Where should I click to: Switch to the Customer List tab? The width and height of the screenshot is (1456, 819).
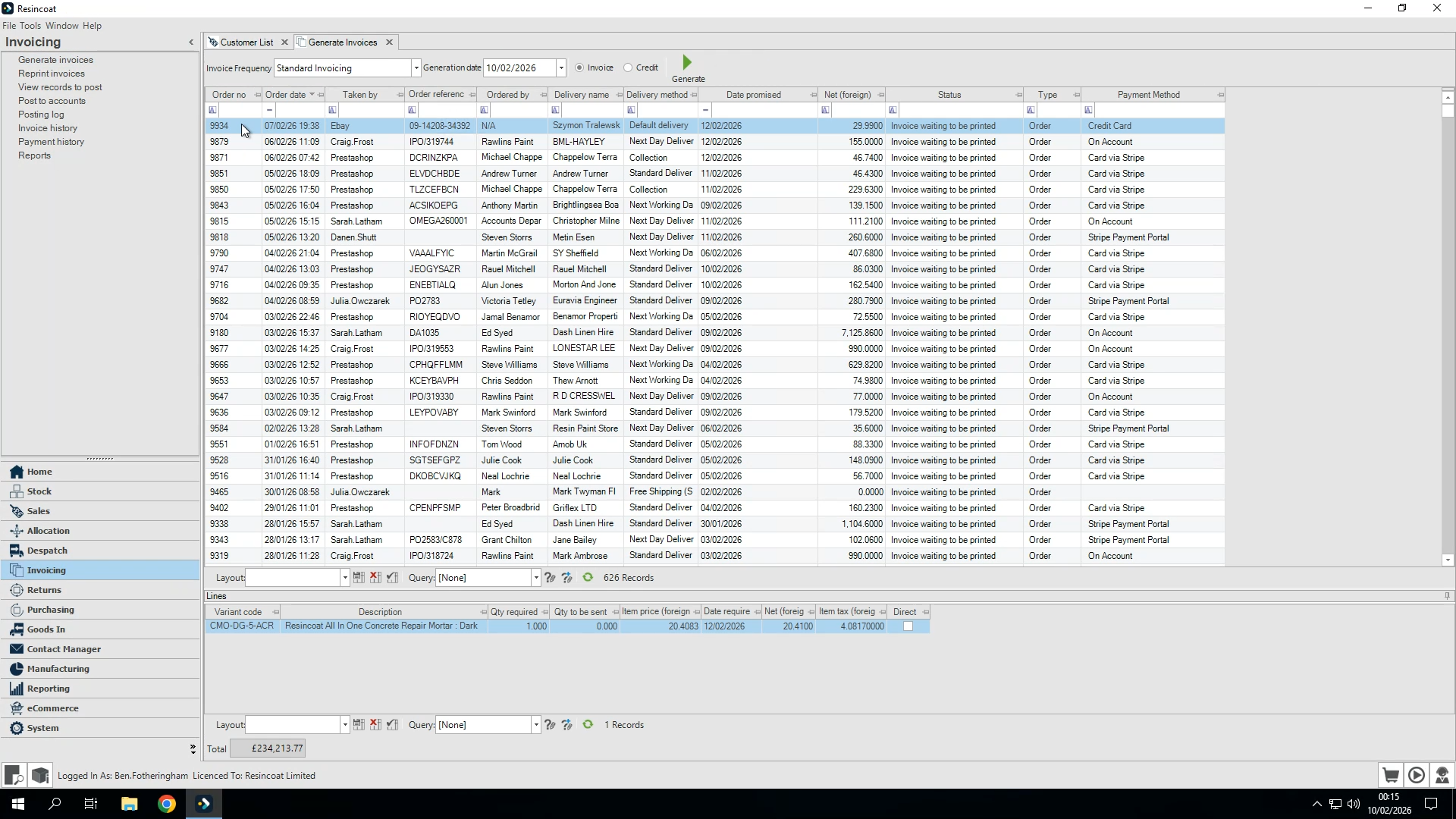click(x=246, y=42)
